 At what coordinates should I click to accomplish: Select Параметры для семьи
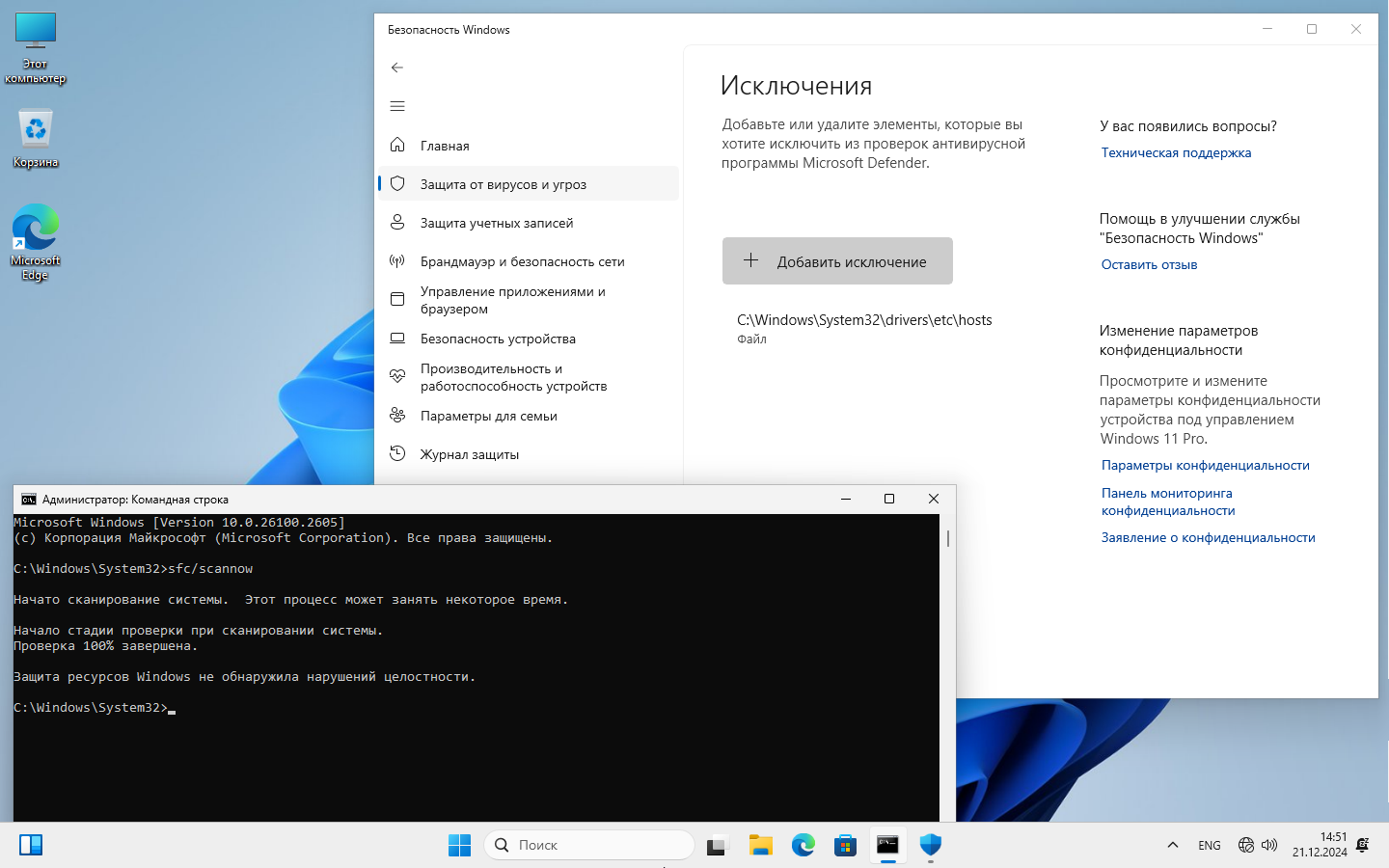click(x=529, y=416)
